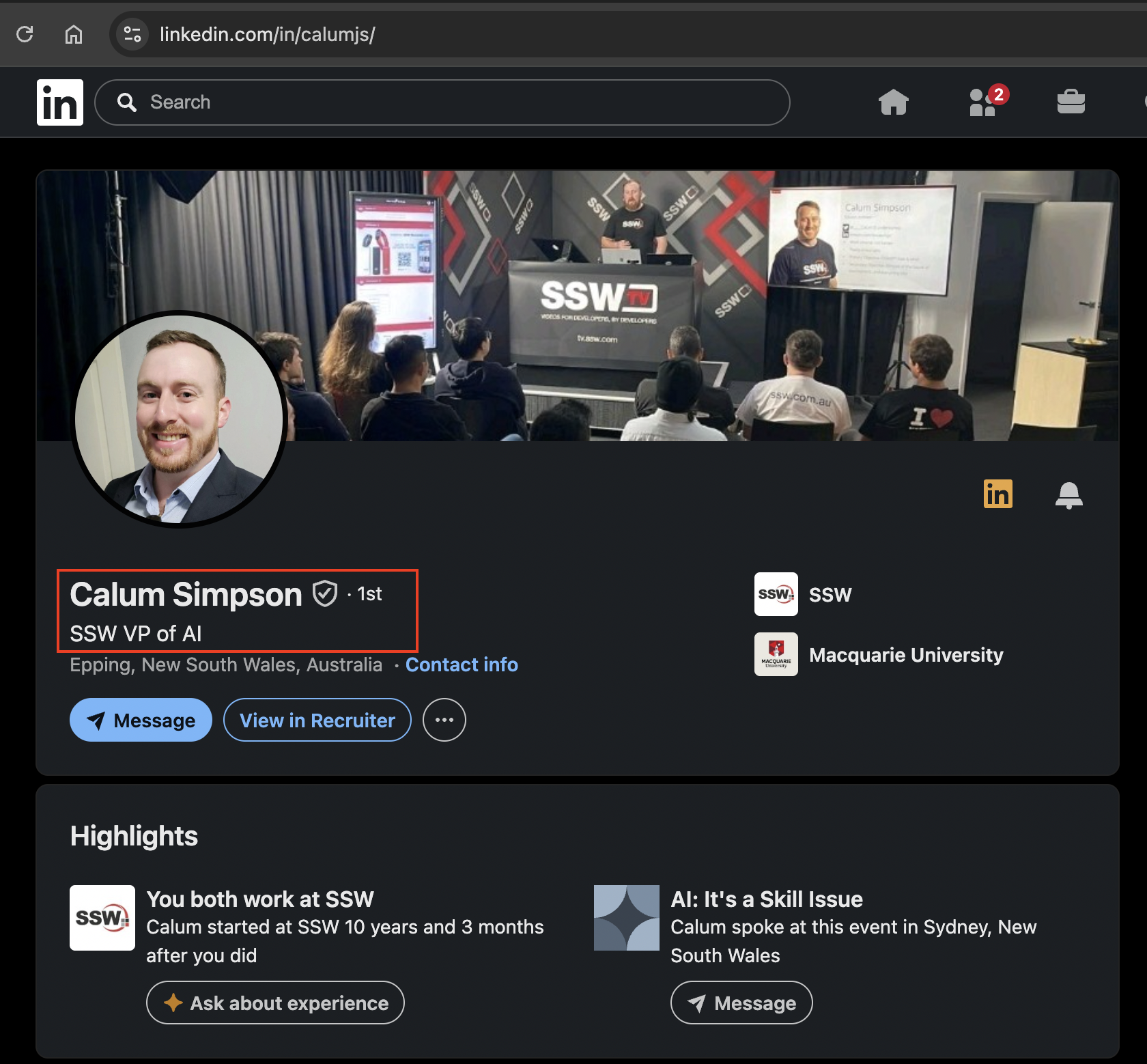Click the LinkedIn logo in navbar
This screenshot has width=1147, height=1064.
[x=60, y=102]
